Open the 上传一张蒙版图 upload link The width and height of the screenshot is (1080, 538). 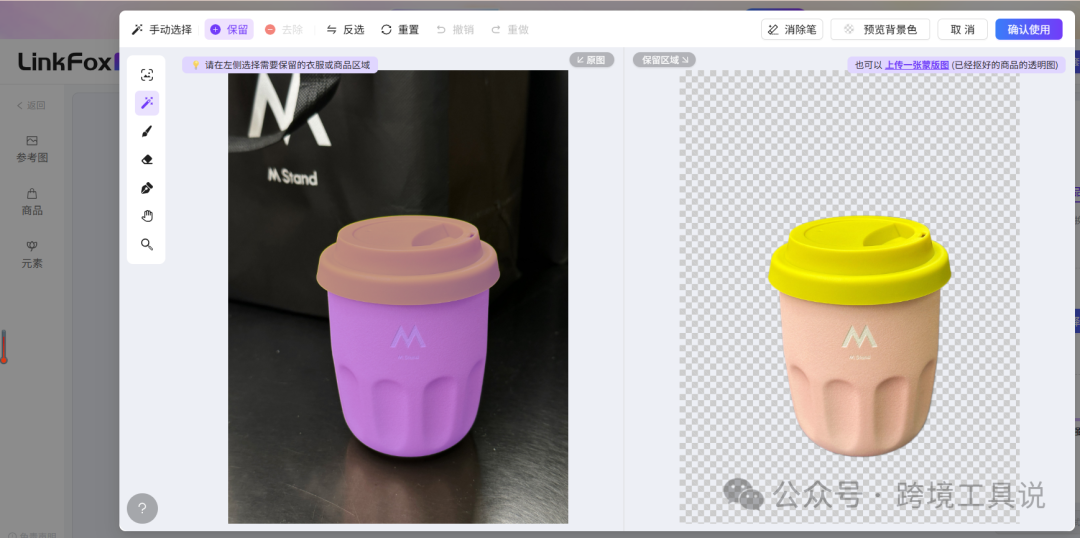coord(917,65)
